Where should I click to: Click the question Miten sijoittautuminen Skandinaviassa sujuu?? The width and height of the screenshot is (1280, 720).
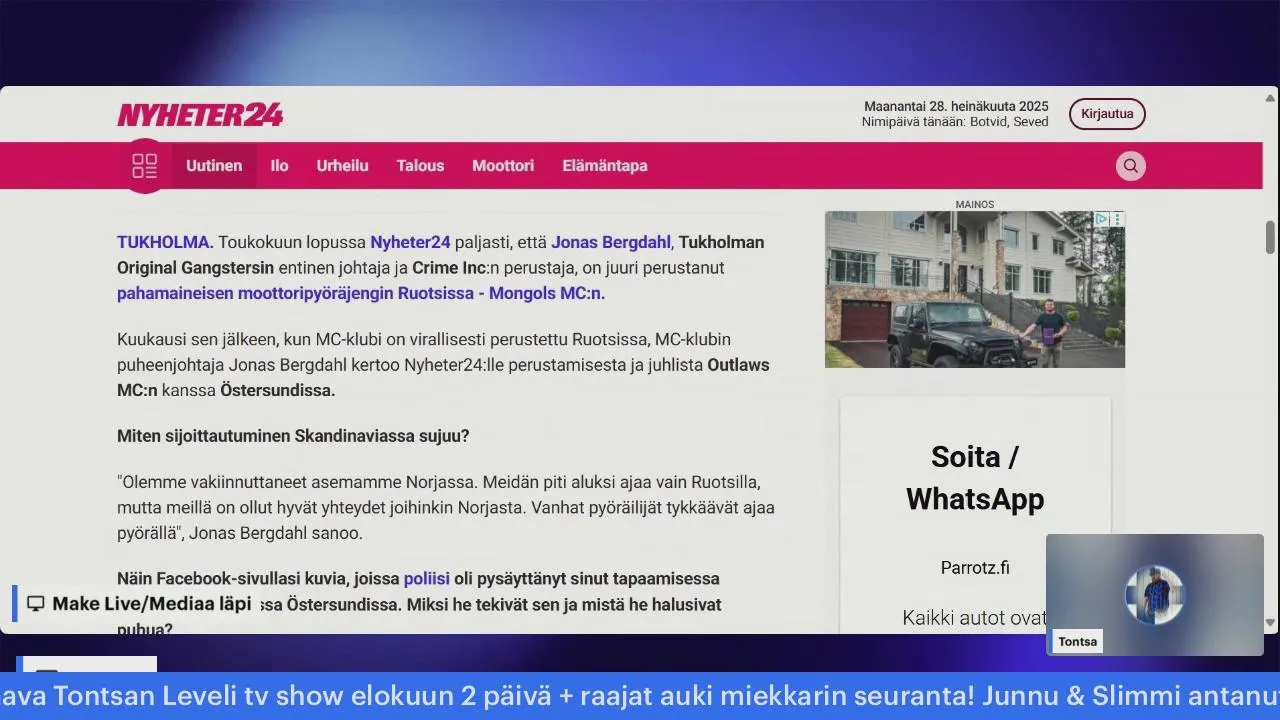point(293,436)
